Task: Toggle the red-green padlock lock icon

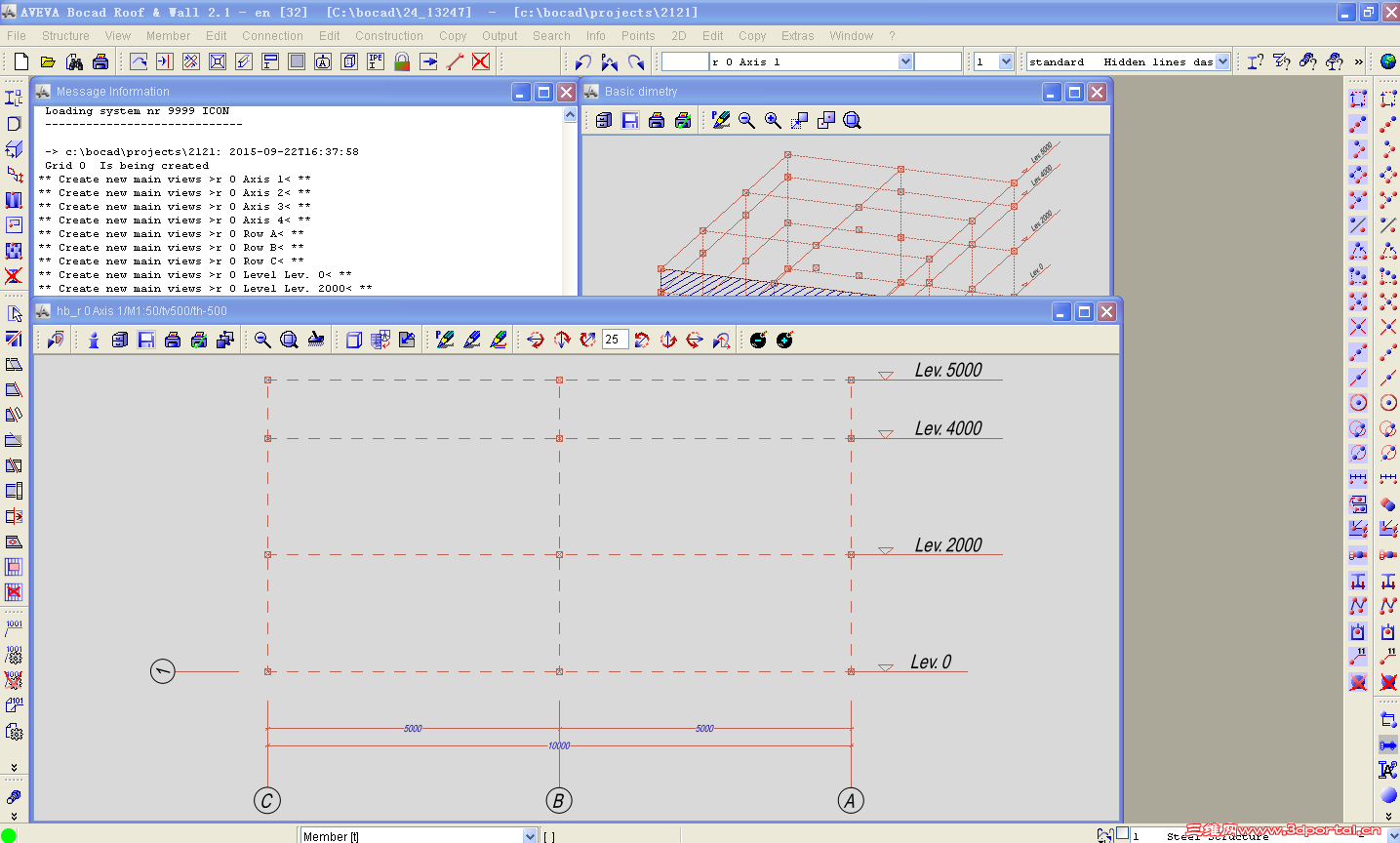Action: coord(402,61)
